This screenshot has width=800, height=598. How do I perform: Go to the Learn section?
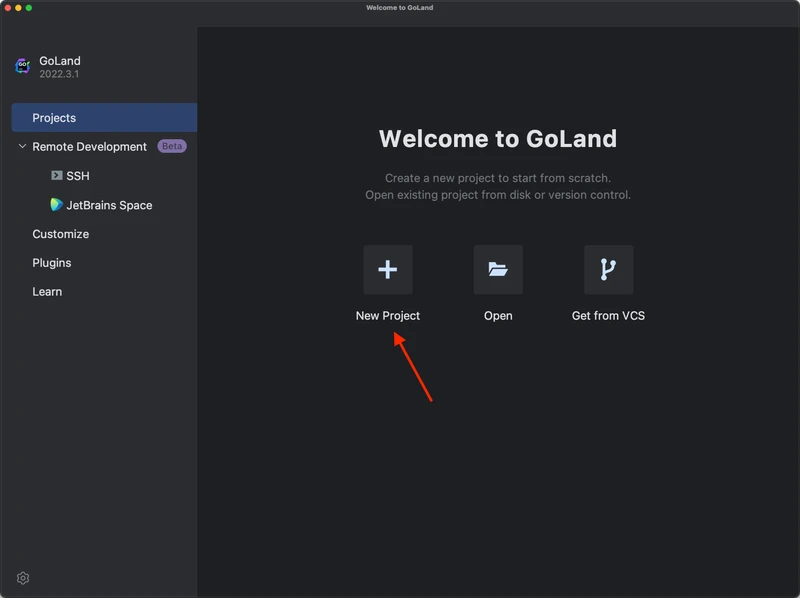(x=47, y=292)
